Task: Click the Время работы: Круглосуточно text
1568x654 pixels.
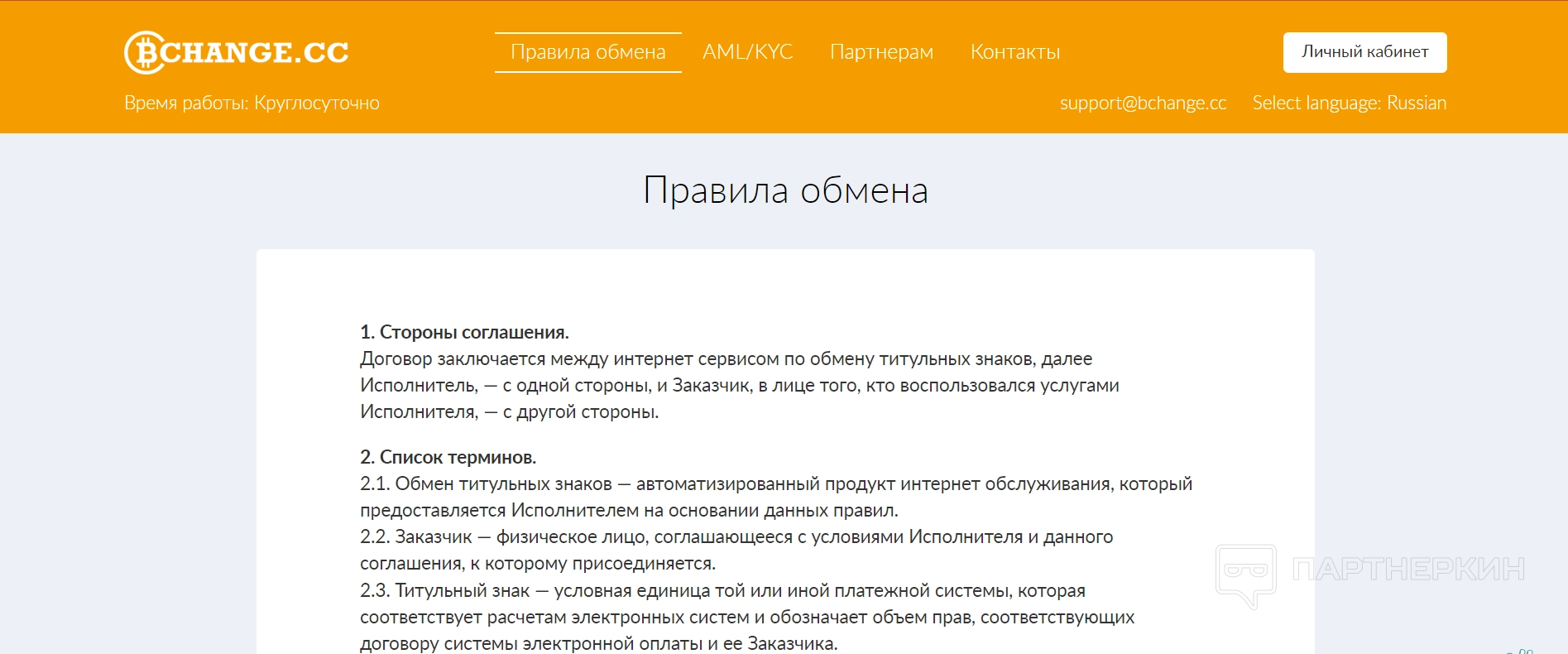Action: pyautogui.click(x=252, y=103)
